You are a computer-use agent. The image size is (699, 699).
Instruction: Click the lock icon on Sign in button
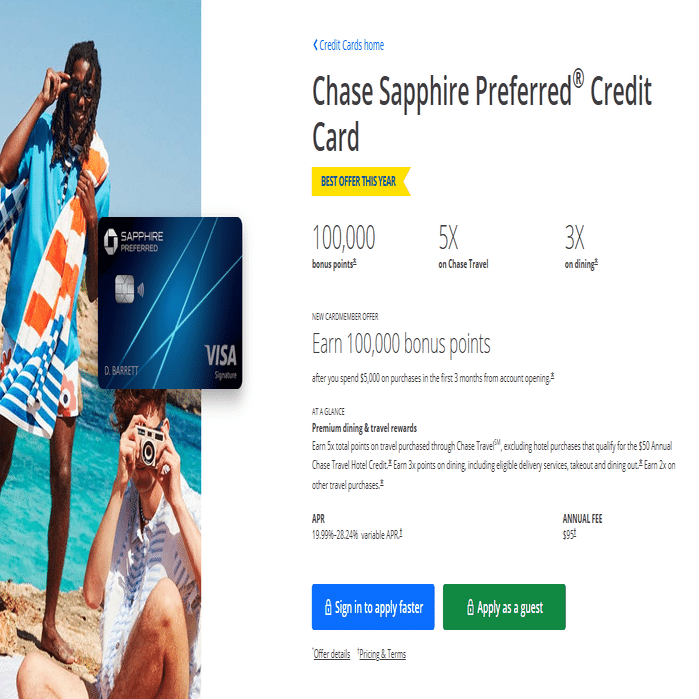click(328, 607)
